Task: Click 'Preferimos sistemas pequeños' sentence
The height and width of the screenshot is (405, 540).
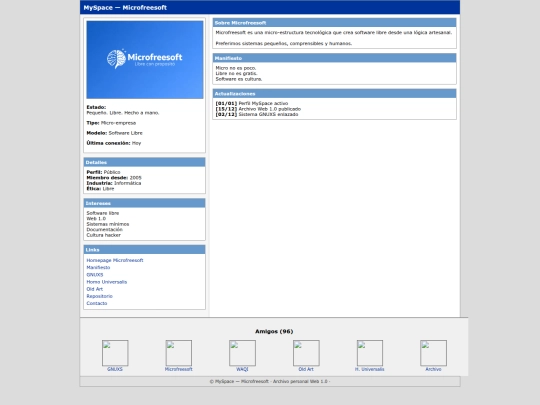Action: [x=284, y=43]
